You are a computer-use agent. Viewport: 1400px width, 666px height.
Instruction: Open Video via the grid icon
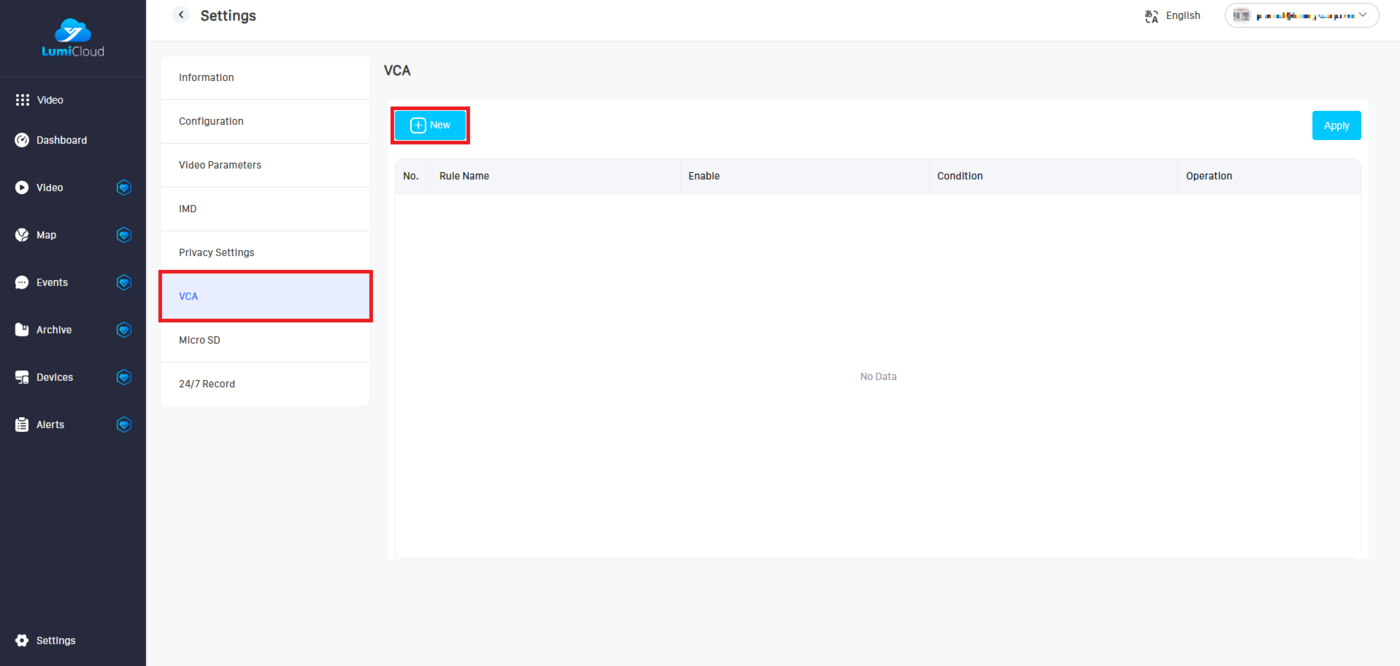pos(22,100)
